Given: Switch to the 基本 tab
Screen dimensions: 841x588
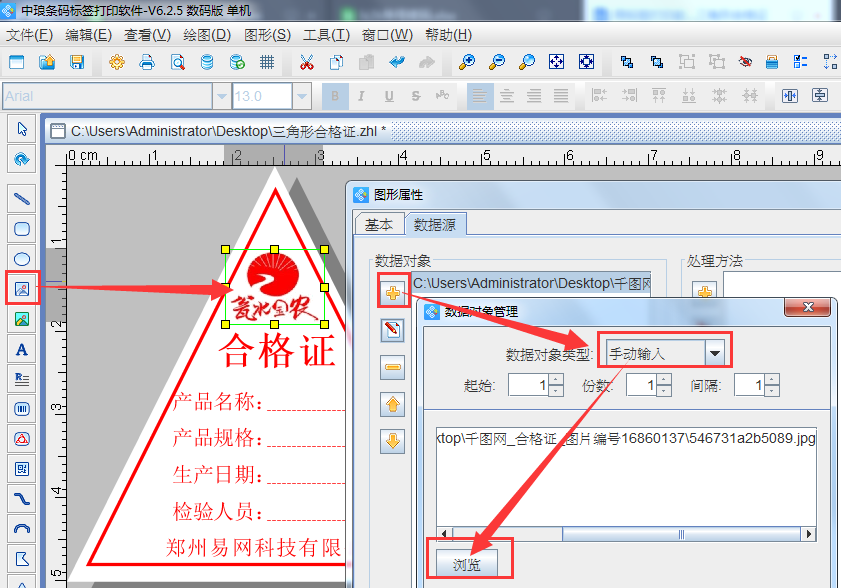Looking at the screenshot, I should click(378, 225).
